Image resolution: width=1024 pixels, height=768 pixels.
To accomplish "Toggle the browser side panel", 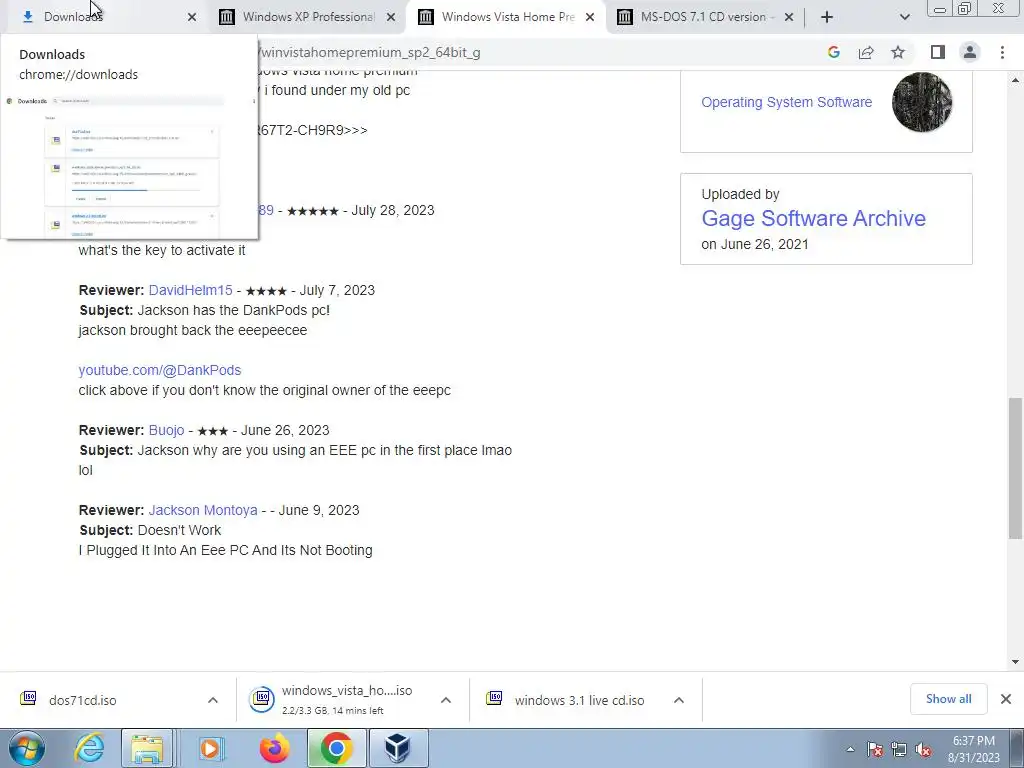I will pyautogui.click(x=938, y=52).
